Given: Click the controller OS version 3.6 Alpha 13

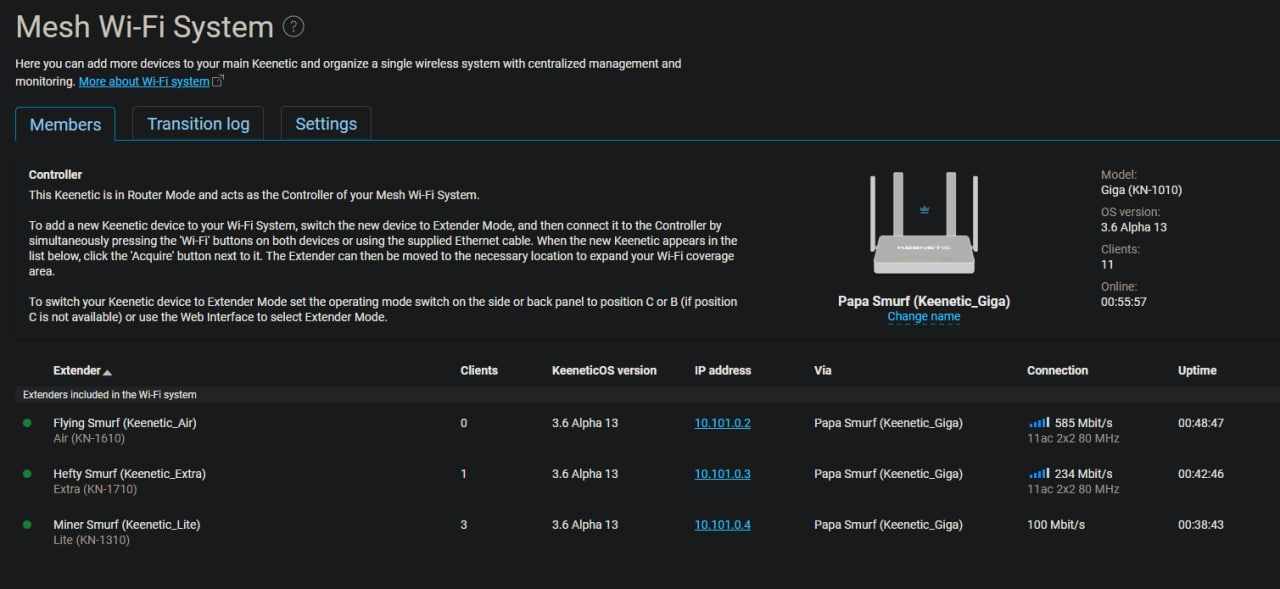Looking at the screenshot, I should tap(1134, 227).
